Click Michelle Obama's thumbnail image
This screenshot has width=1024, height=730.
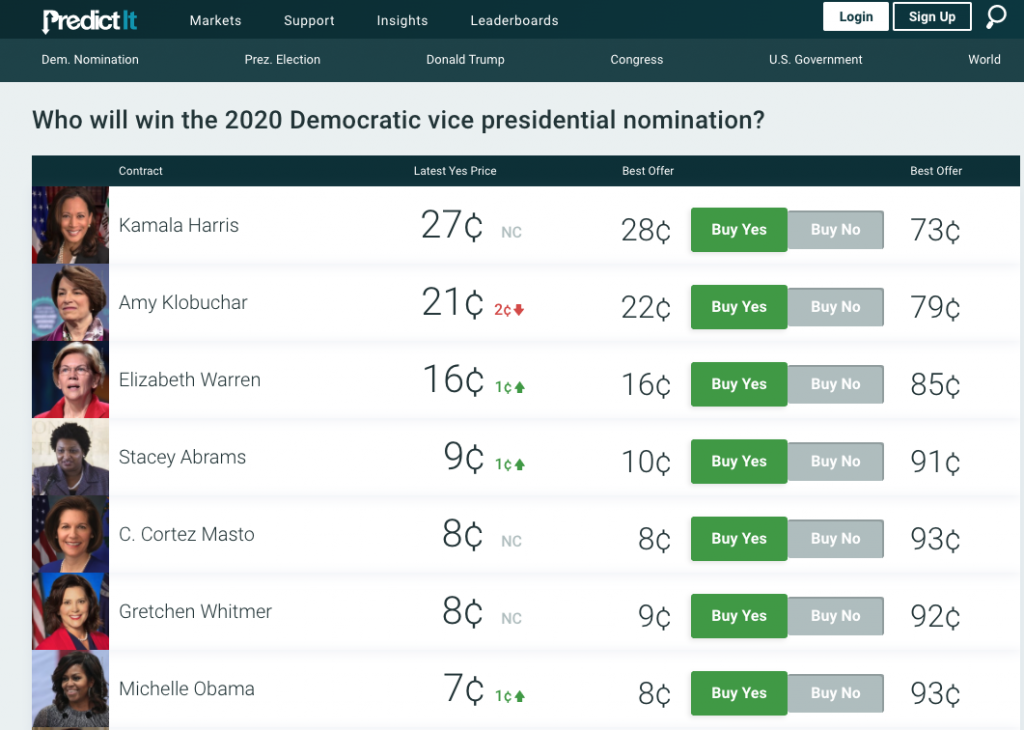point(70,689)
